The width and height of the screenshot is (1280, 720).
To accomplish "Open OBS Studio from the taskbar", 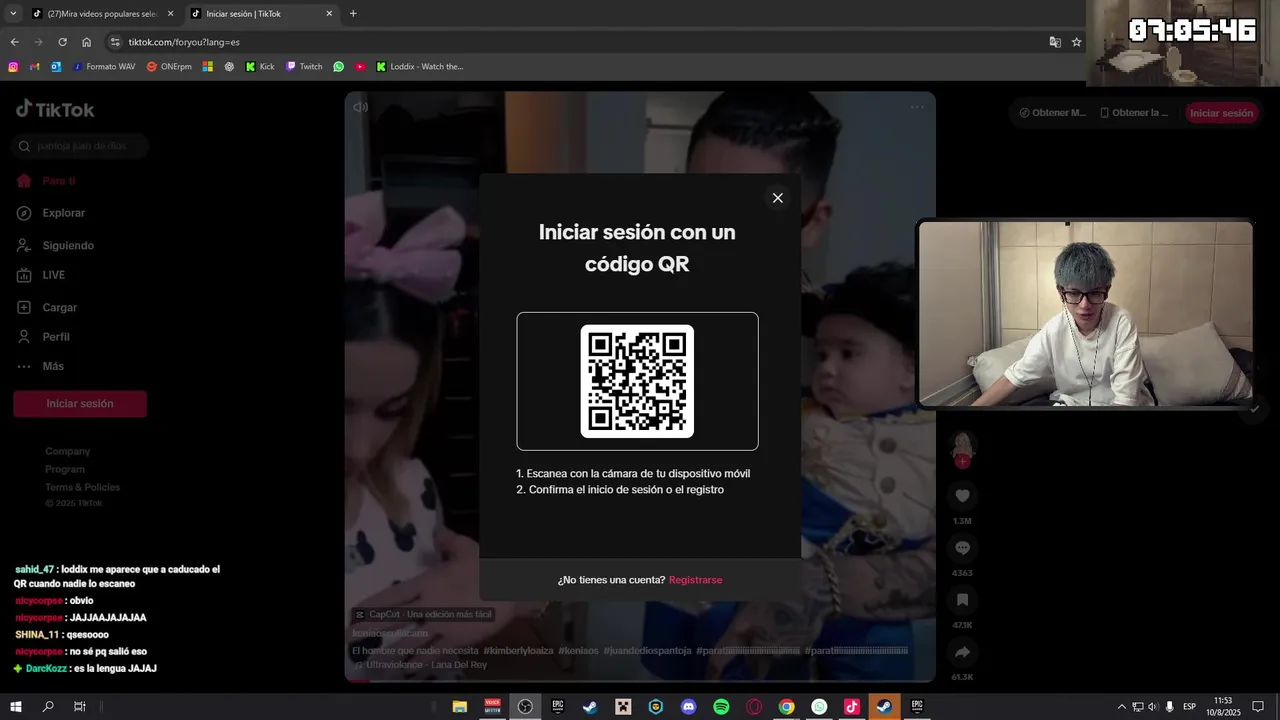I will [525, 706].
